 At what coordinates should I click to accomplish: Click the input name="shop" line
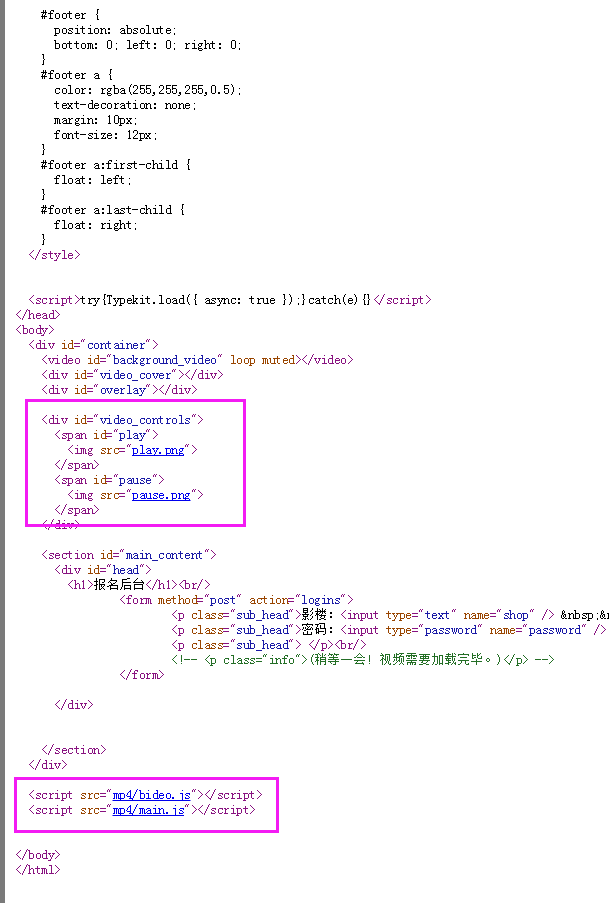[x=389, y=614]
